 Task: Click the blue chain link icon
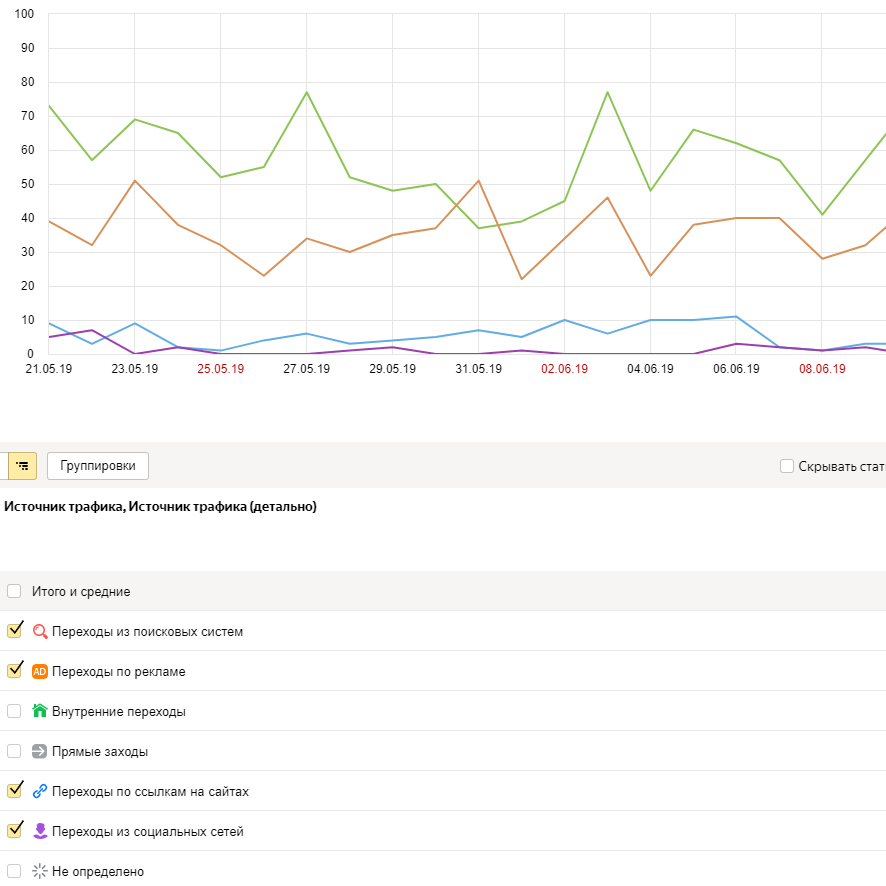click(40, 791)
